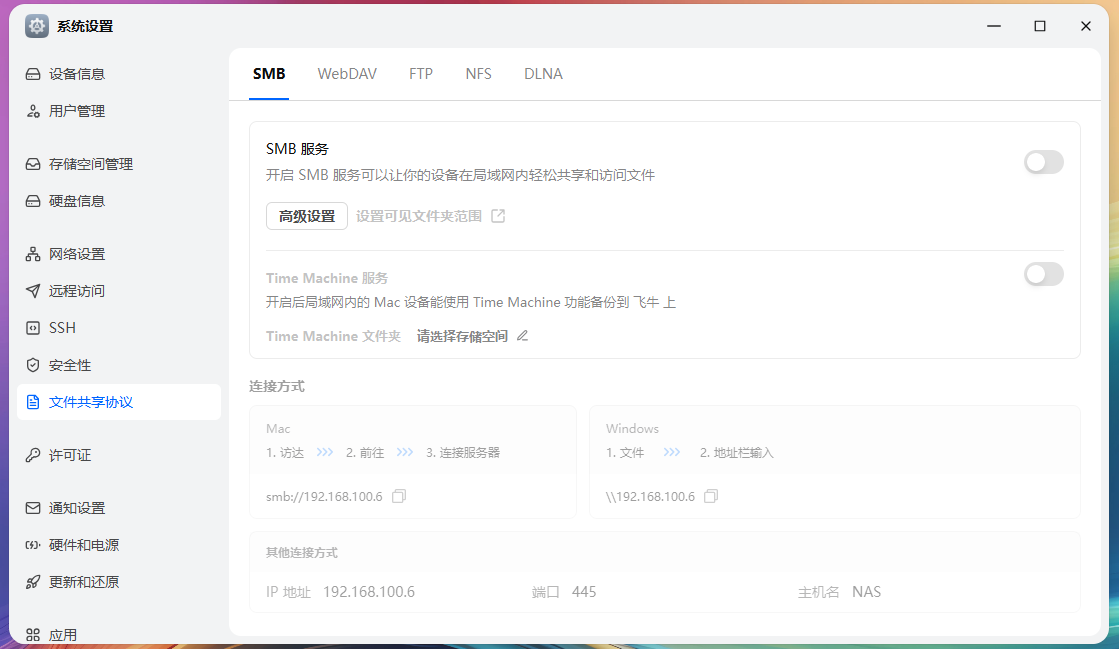Viewport: 1119px width, 649px height.
Task: Switch to the WebDAV tab
Action: [x=347, y=73]
